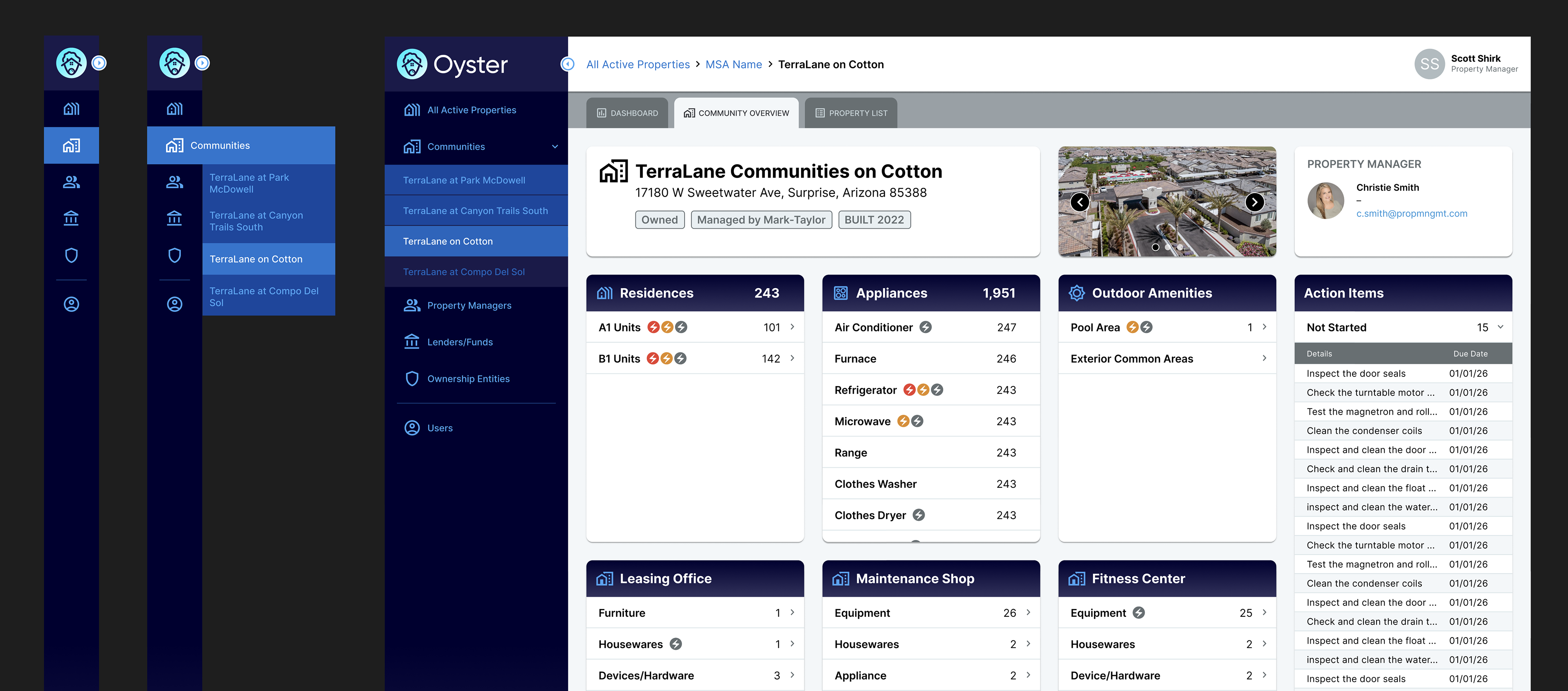Open Devices/Hardware row chevron in Leasing Office
Image resolution: width=1568 pixels, height=691 pixels.
point(792,675)
